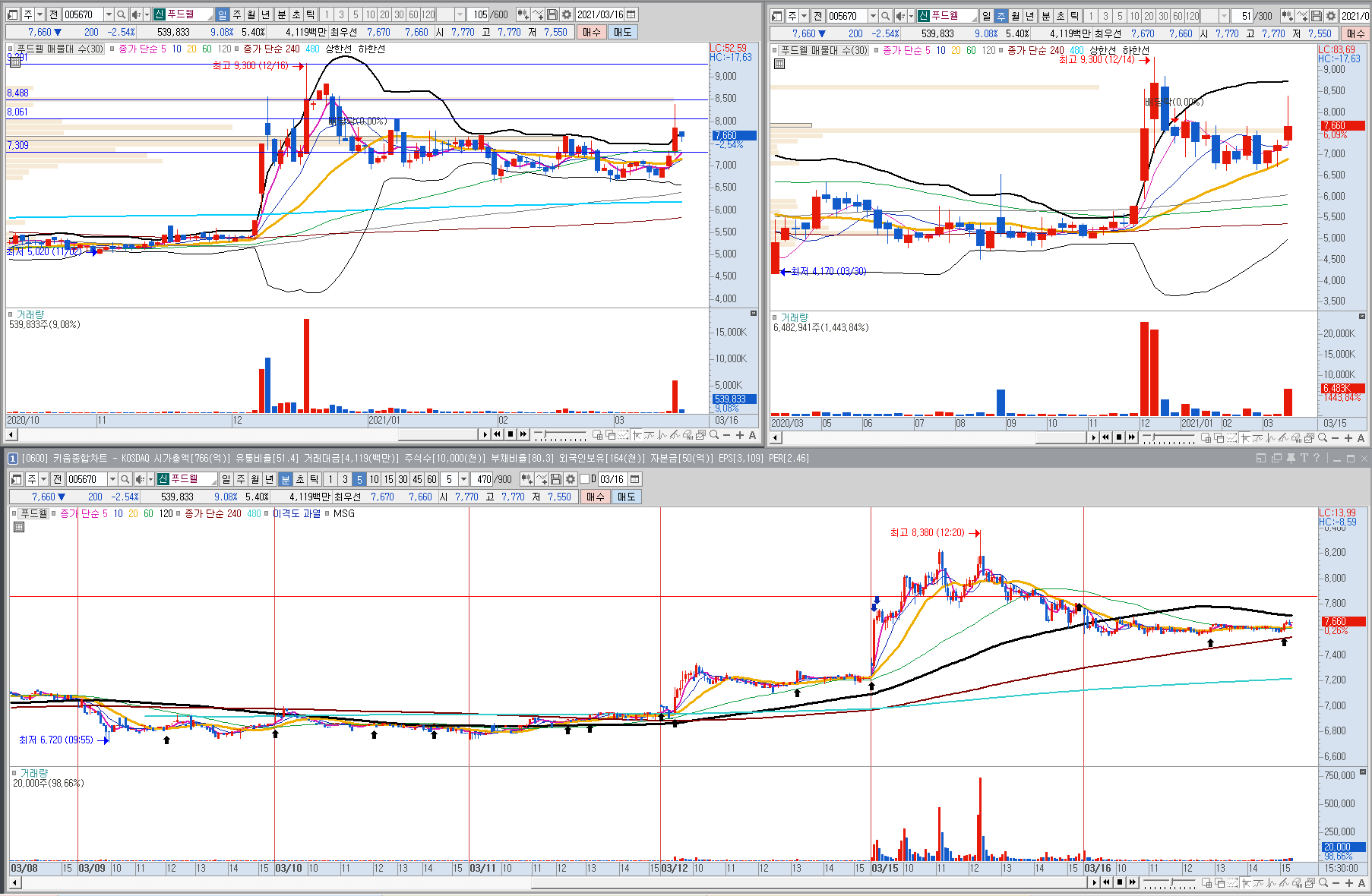Click 전 button in daily chart toolbar

pyautogui.click(x=53, y=14)
